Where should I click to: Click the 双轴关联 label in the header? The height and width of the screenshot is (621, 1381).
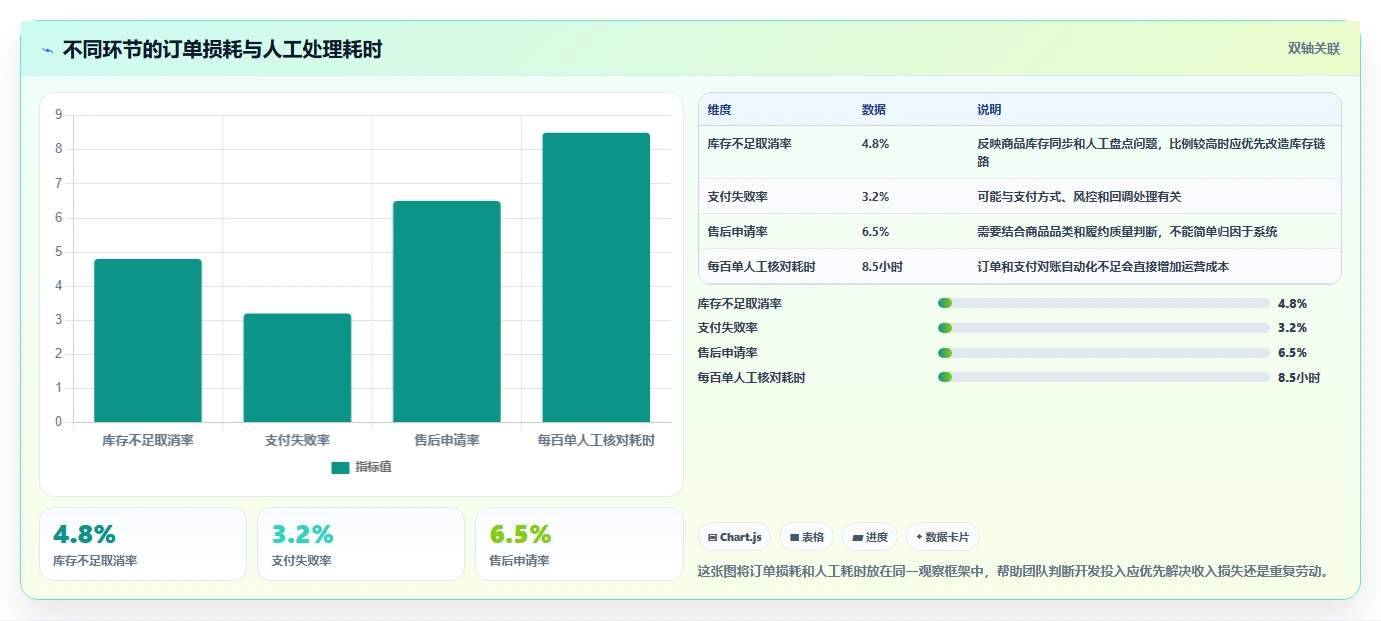[x=1313, y=48]
